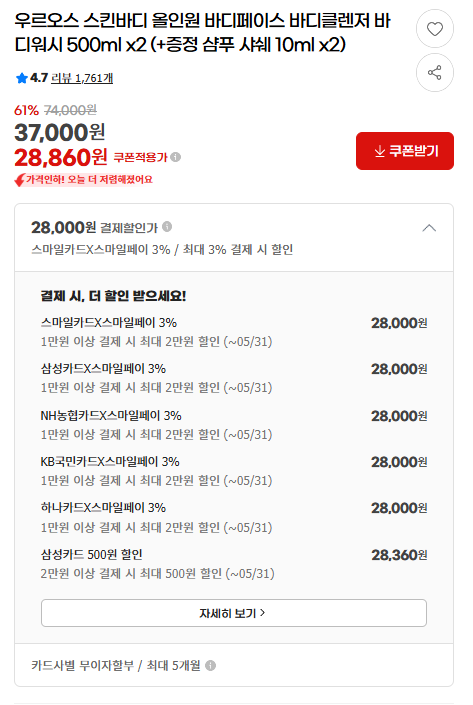Click the red lightning 가격인하 badge
The width and height of the screenshot is (473, 705).
[x=84, y=180]
